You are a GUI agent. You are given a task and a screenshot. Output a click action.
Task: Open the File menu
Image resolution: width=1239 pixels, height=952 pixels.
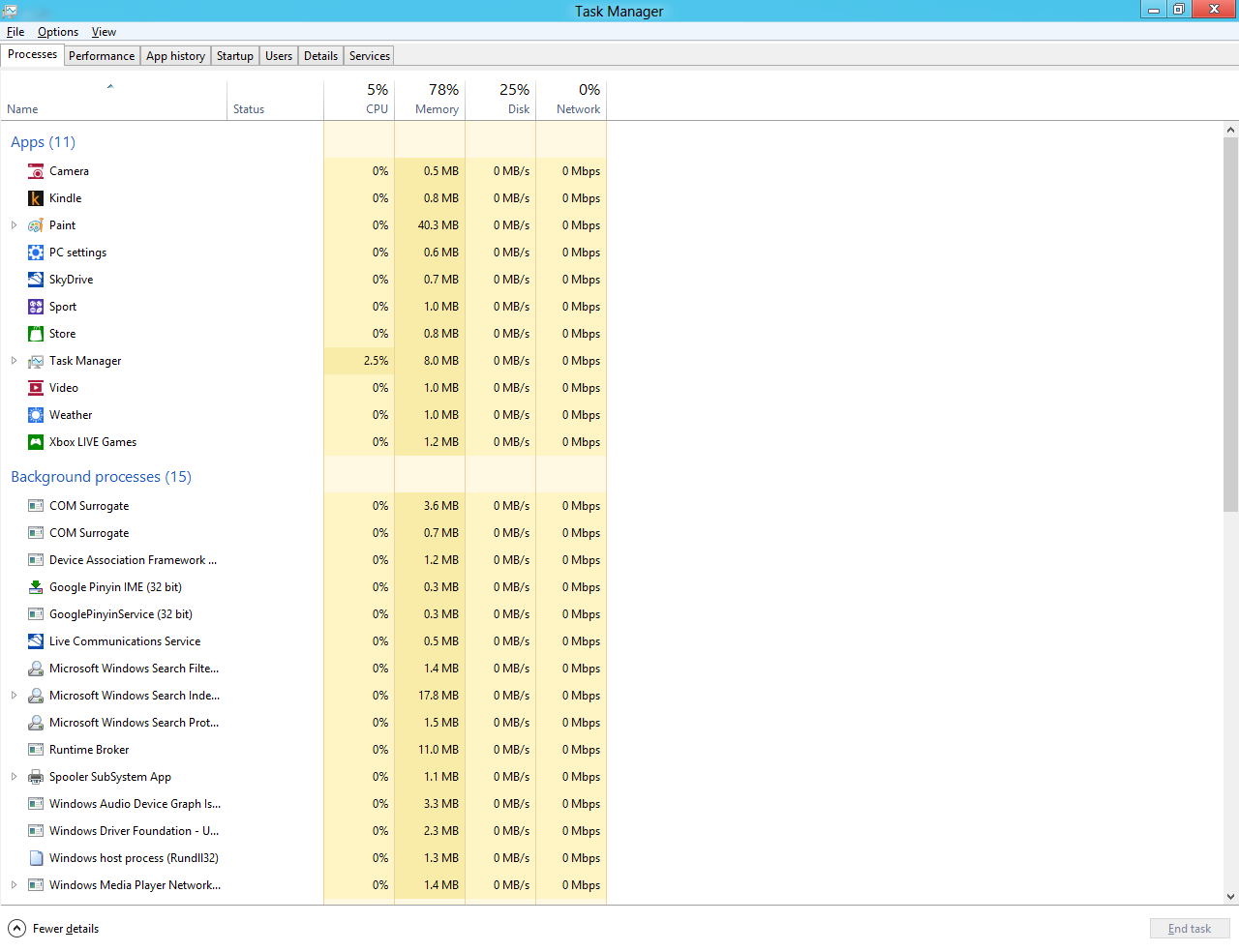[15, 32]
